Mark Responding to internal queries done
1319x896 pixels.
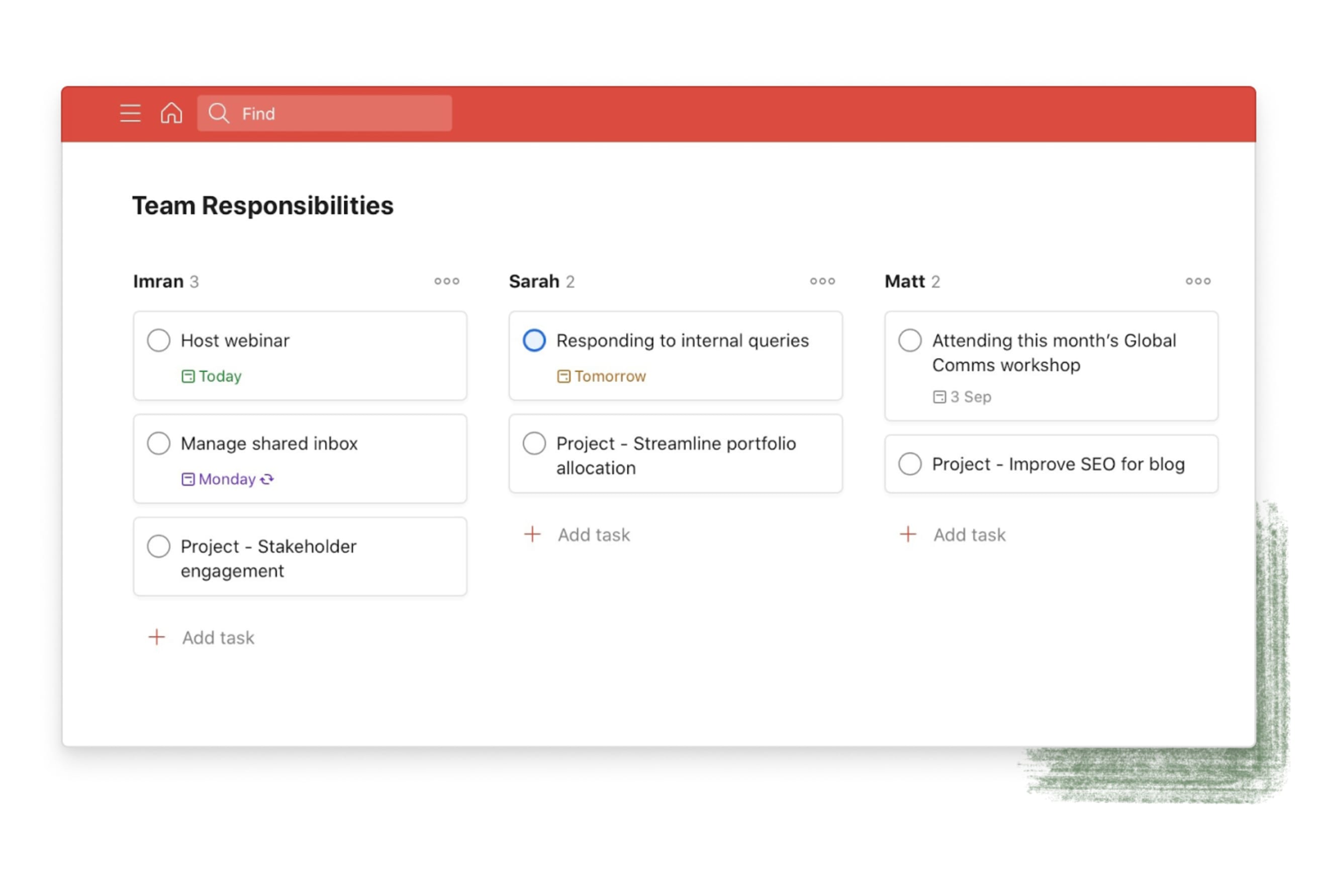pos(534,341)
